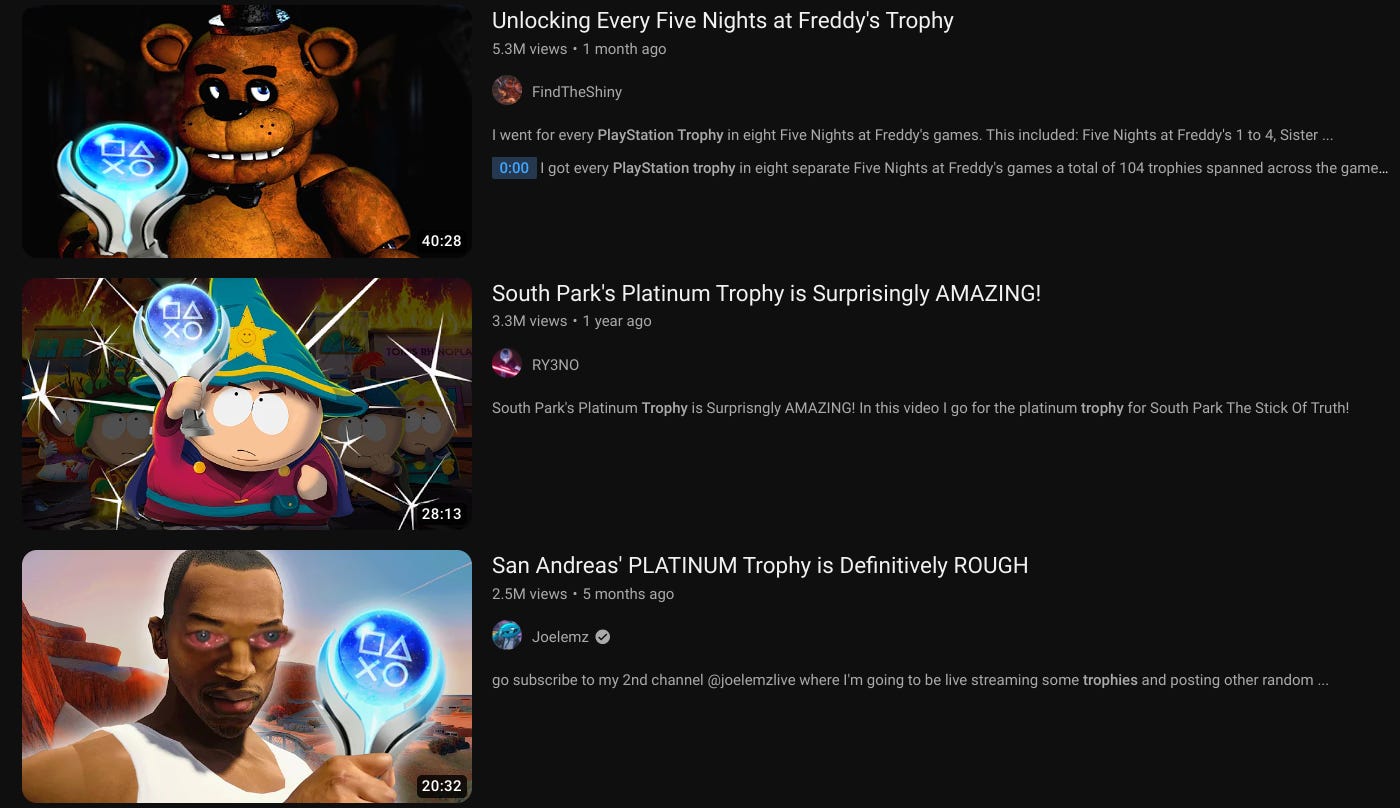
Task: Open title South Park's Platinum Trophy is Surprisingly AMAZING
Action: tap(766, 294)
